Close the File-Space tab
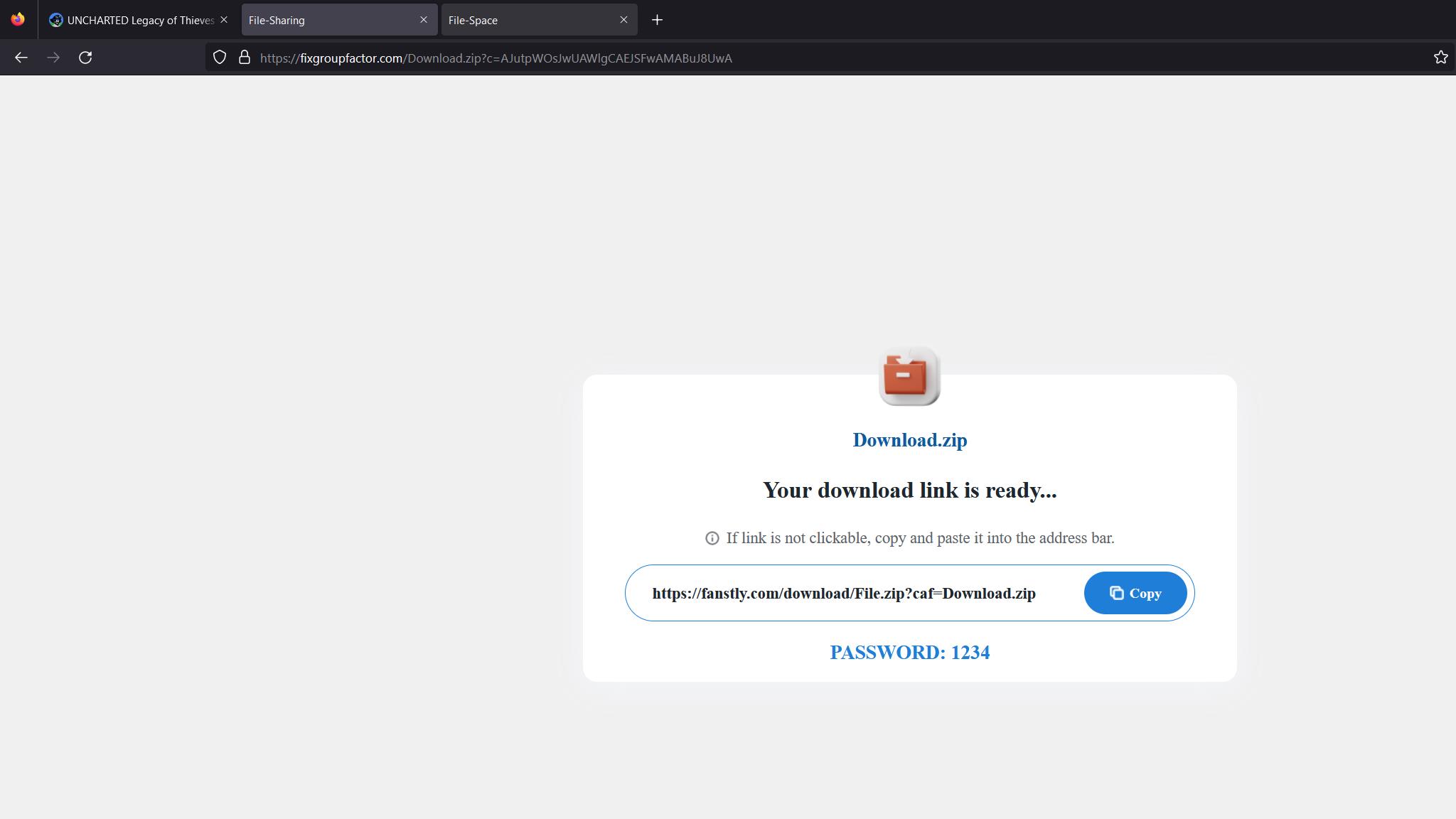1456x819 pixels. [623, 20]
